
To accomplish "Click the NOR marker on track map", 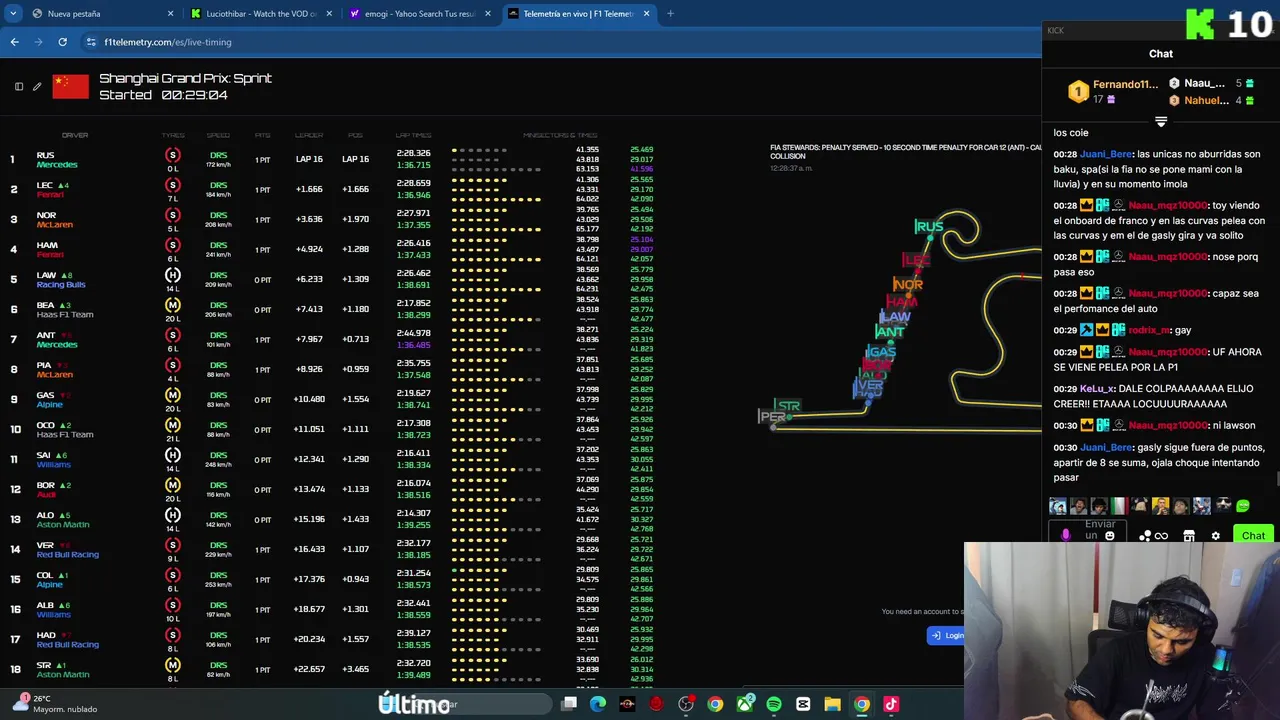I will pos(908,284).
